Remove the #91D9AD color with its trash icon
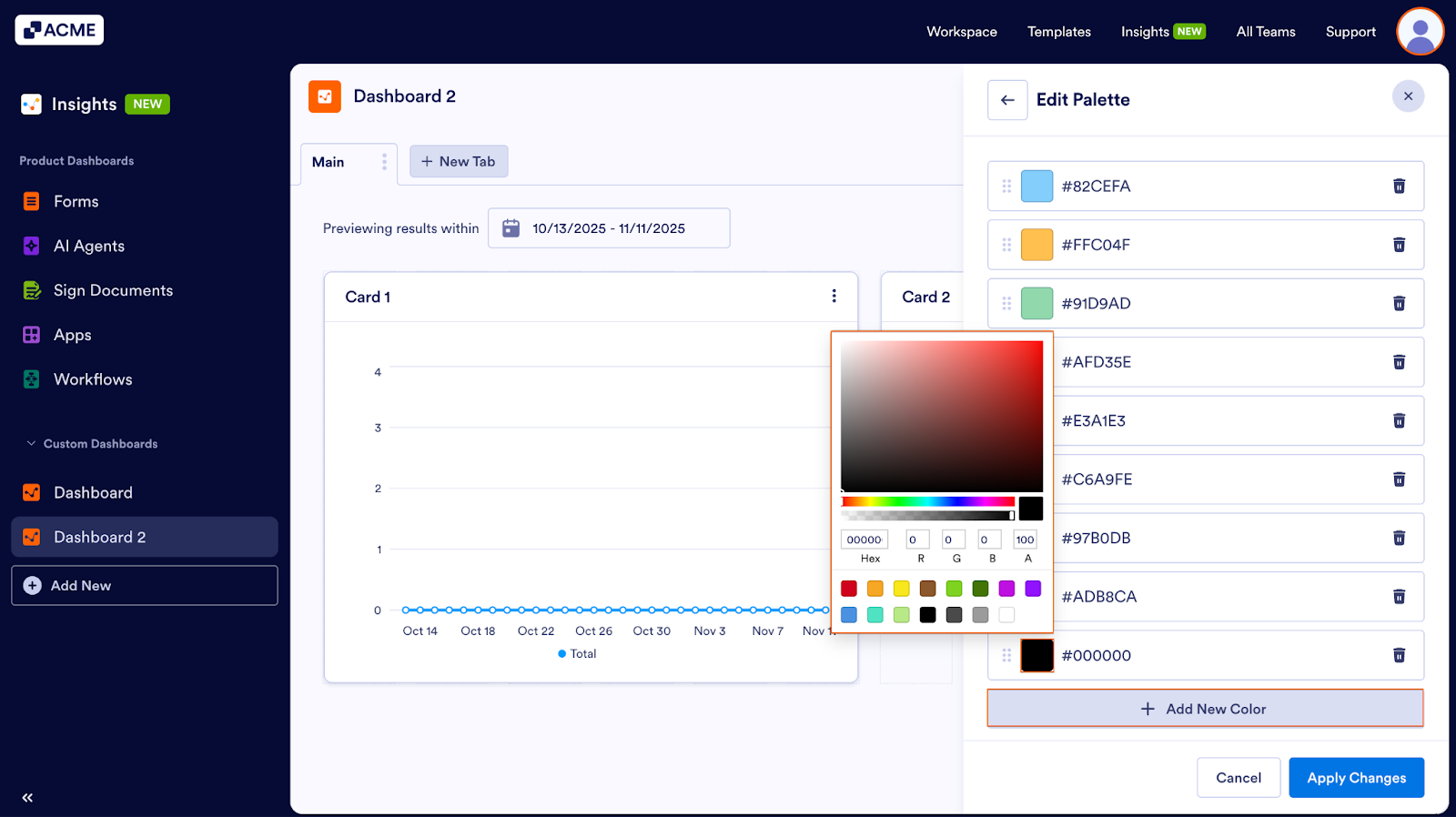This screenshot has height=817, width=1456. coord(1399,303)
